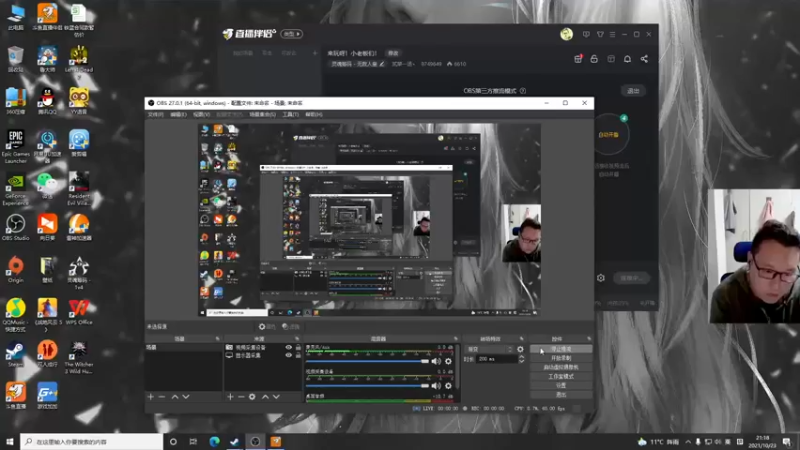Open the Recycle Bin desktop icon
The height and width of the screenshot is (450, 800).
coord(15,59)
